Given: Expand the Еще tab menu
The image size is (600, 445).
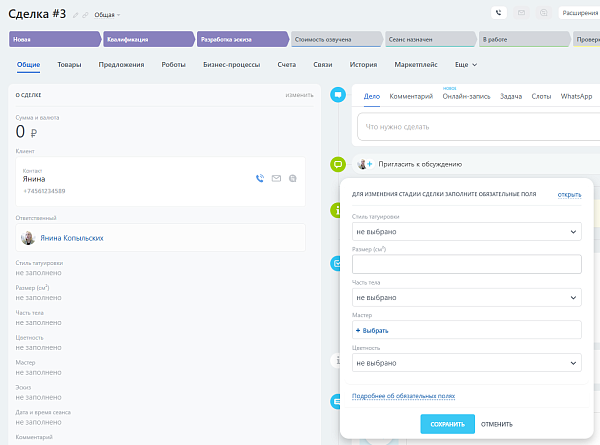Looking at the screenshot, I should 466,65.
